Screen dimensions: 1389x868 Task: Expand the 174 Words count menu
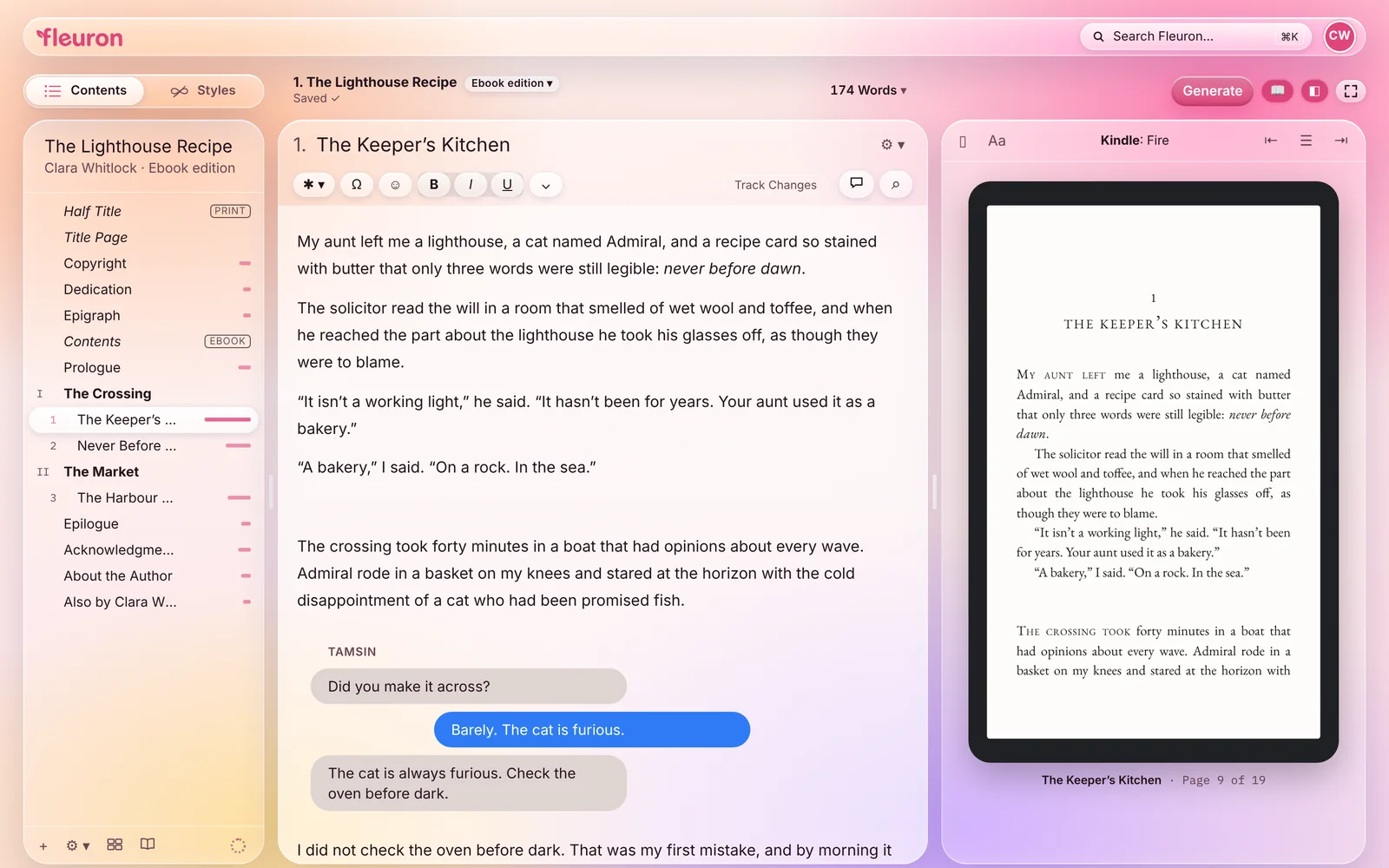click(868, 90)
